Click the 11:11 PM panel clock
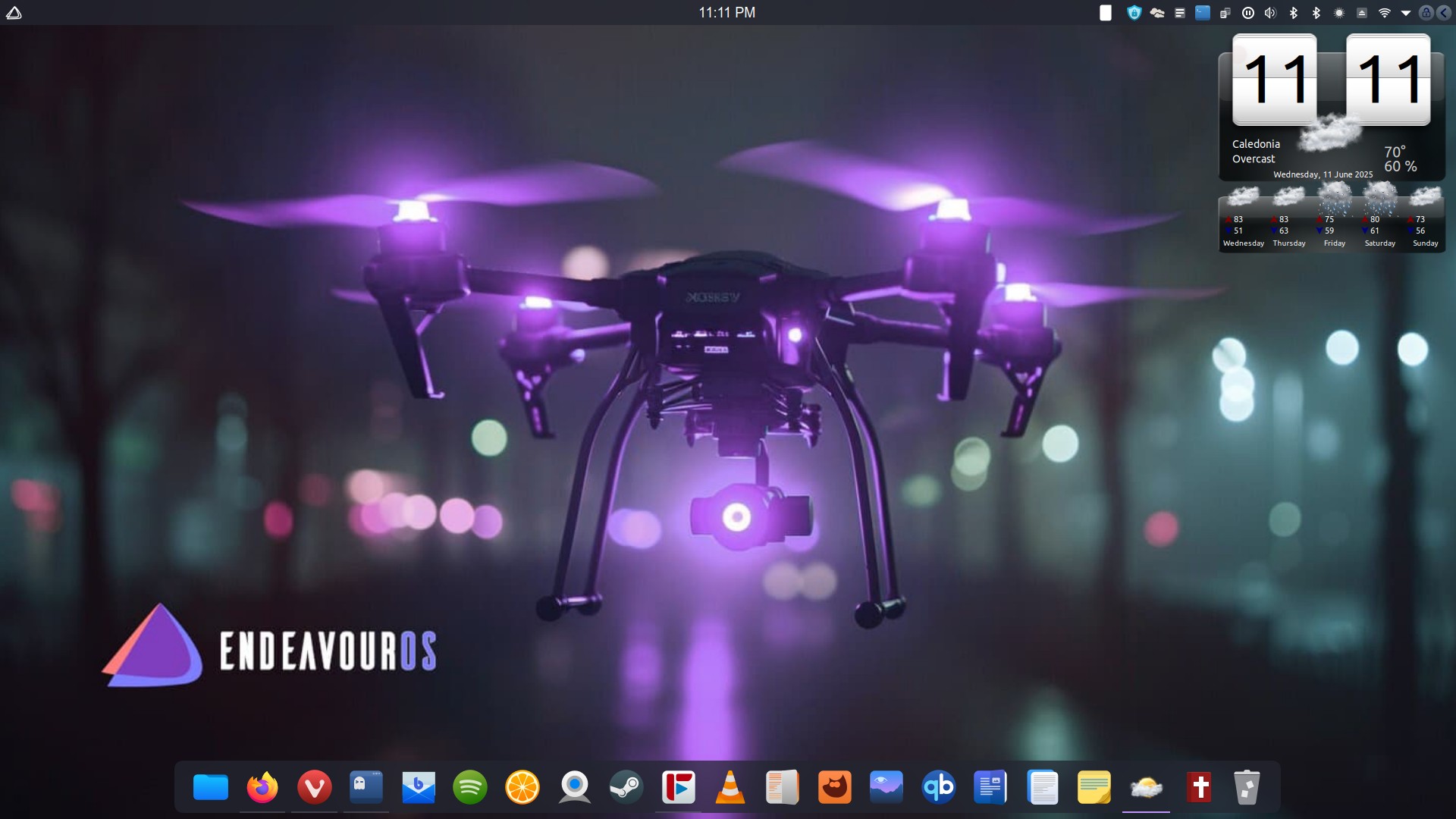1456x819 pixels. click(x=726, y=13)
